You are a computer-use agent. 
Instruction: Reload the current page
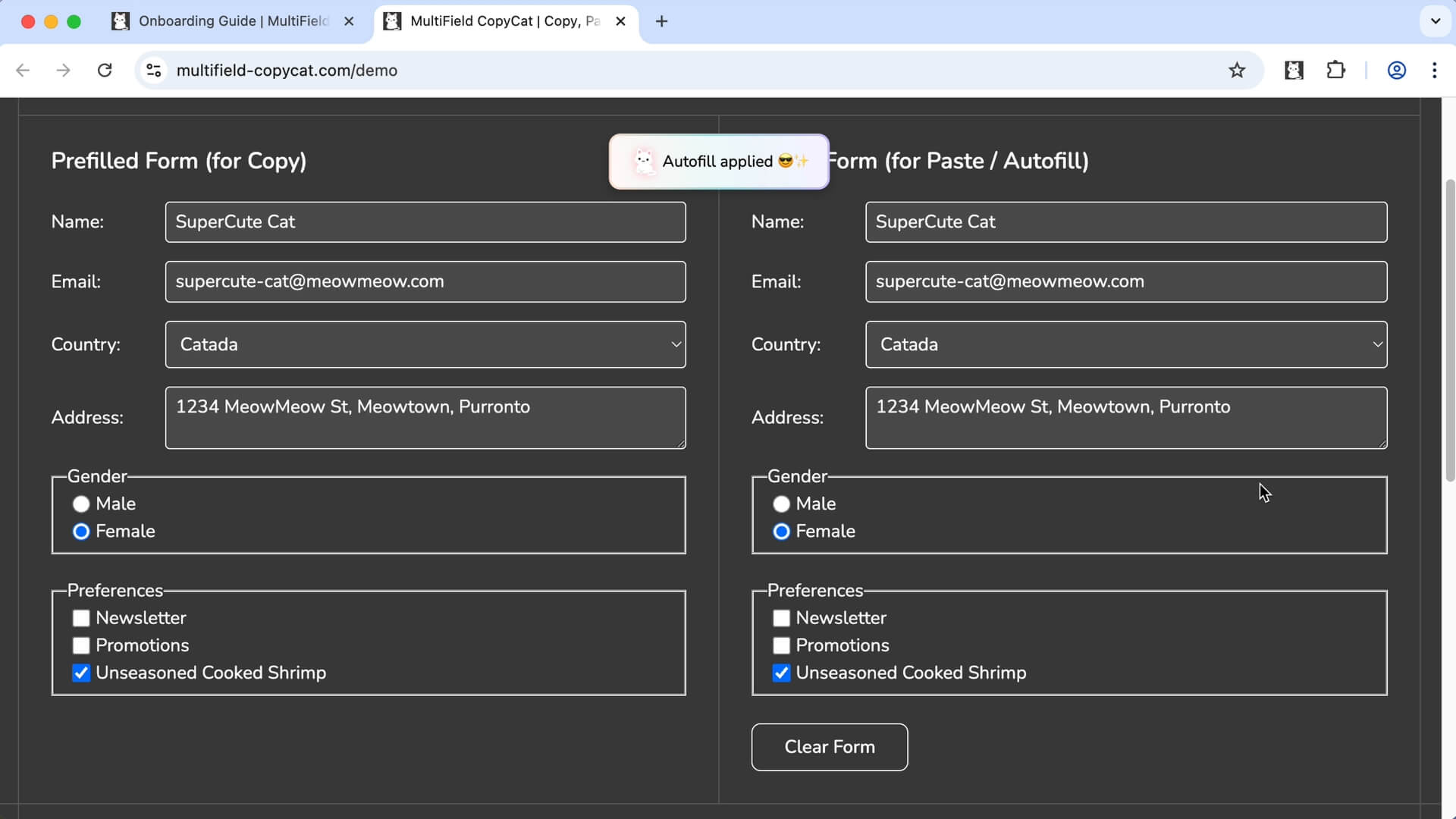pyautogui.click(x=105, y=70)
